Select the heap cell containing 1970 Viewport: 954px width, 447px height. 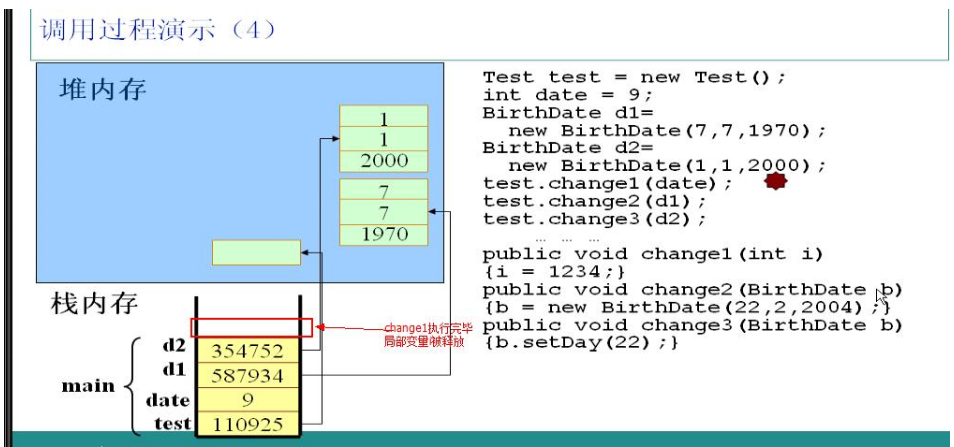383,235
